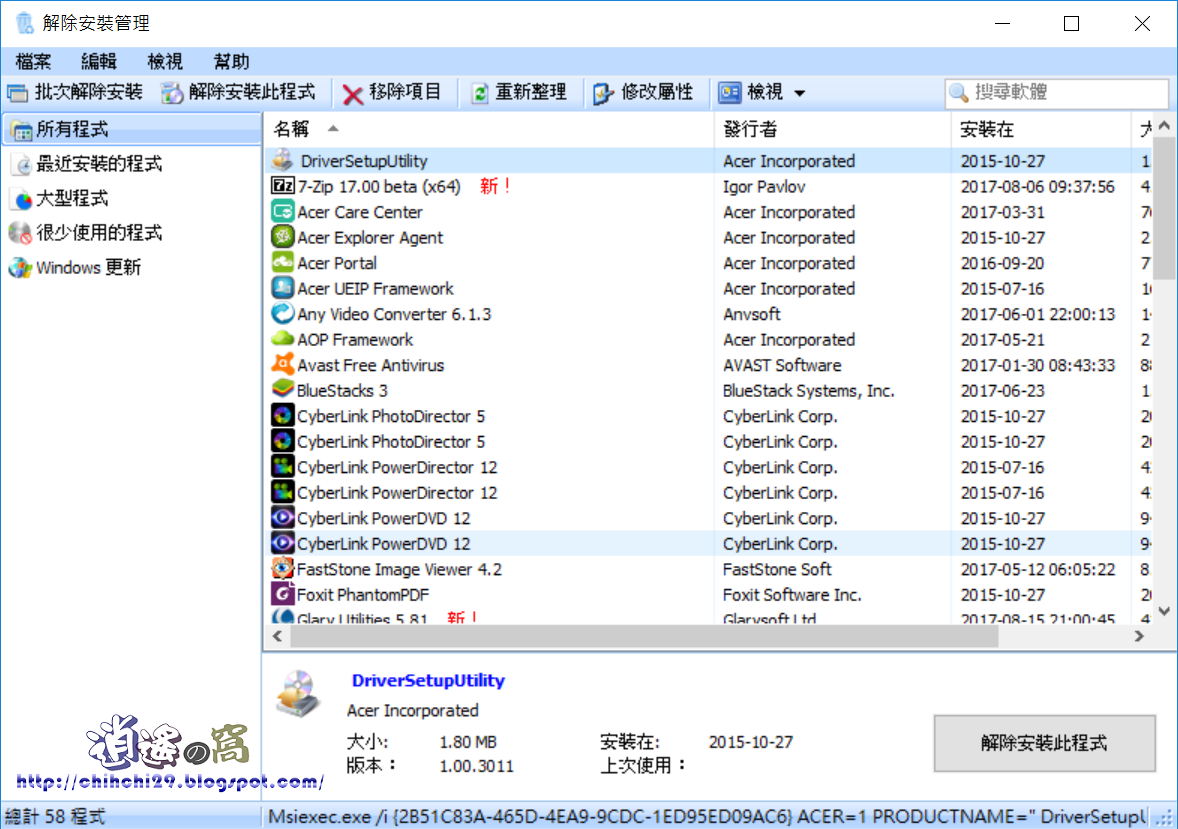Select BlueStacks 3 entry
Image resolution: width=1178 pixels, height=829 pixels.
pyautogui.click(x=343, y=391)
